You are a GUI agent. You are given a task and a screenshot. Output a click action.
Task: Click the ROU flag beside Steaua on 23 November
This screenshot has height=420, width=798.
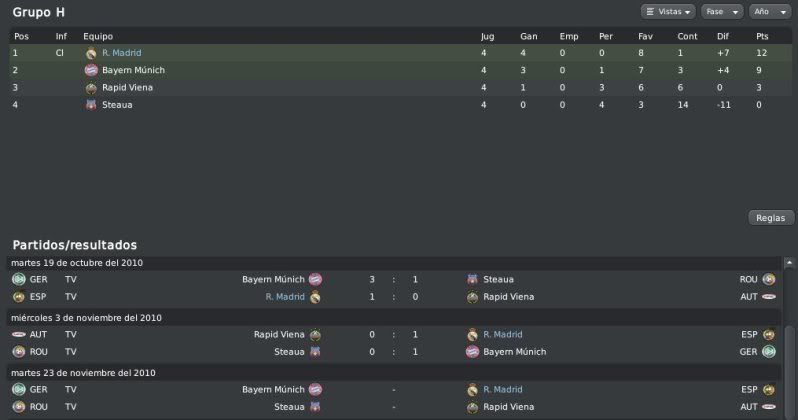click(x=19, y=407)
